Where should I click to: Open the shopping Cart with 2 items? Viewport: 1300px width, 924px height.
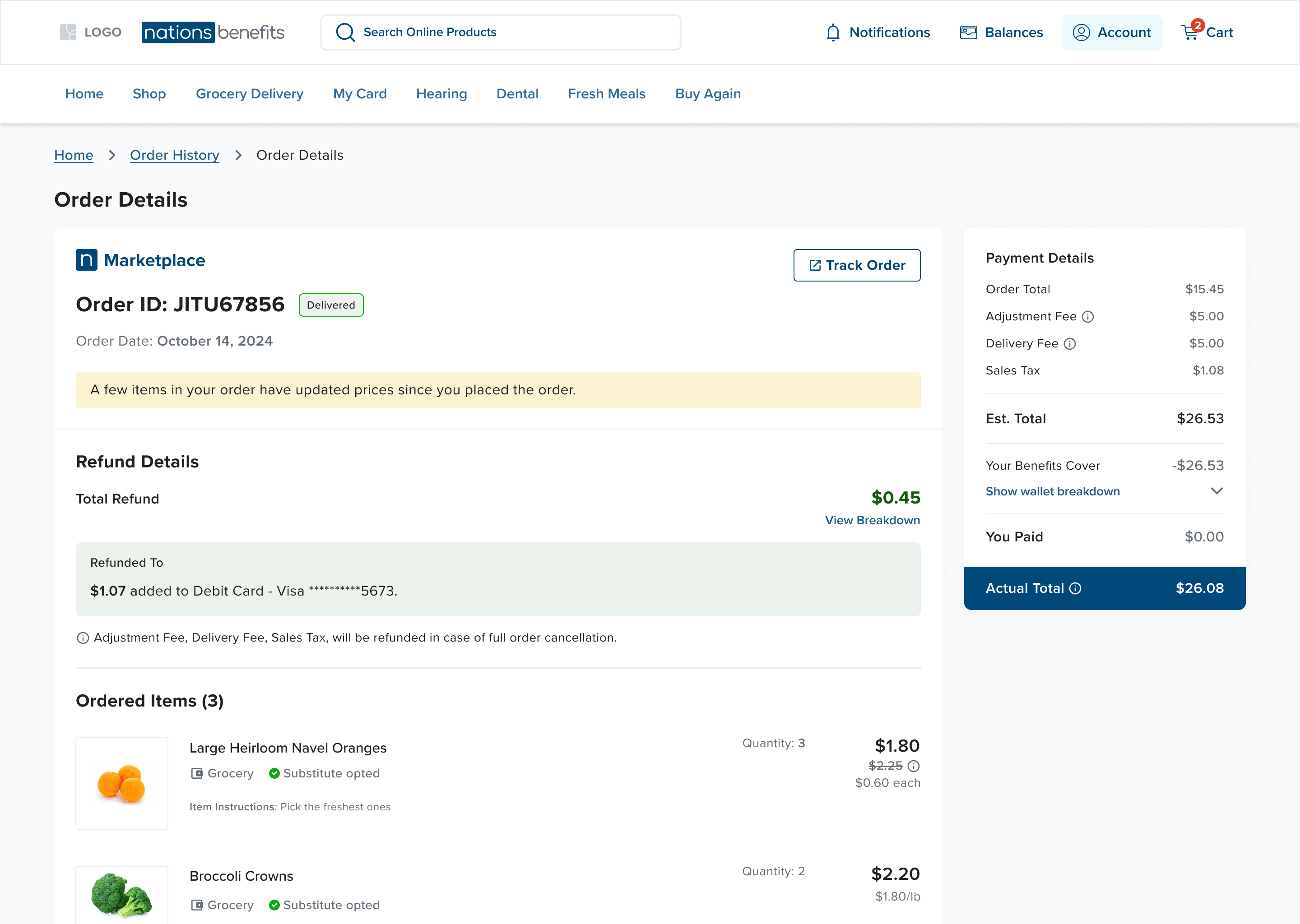1189,32
